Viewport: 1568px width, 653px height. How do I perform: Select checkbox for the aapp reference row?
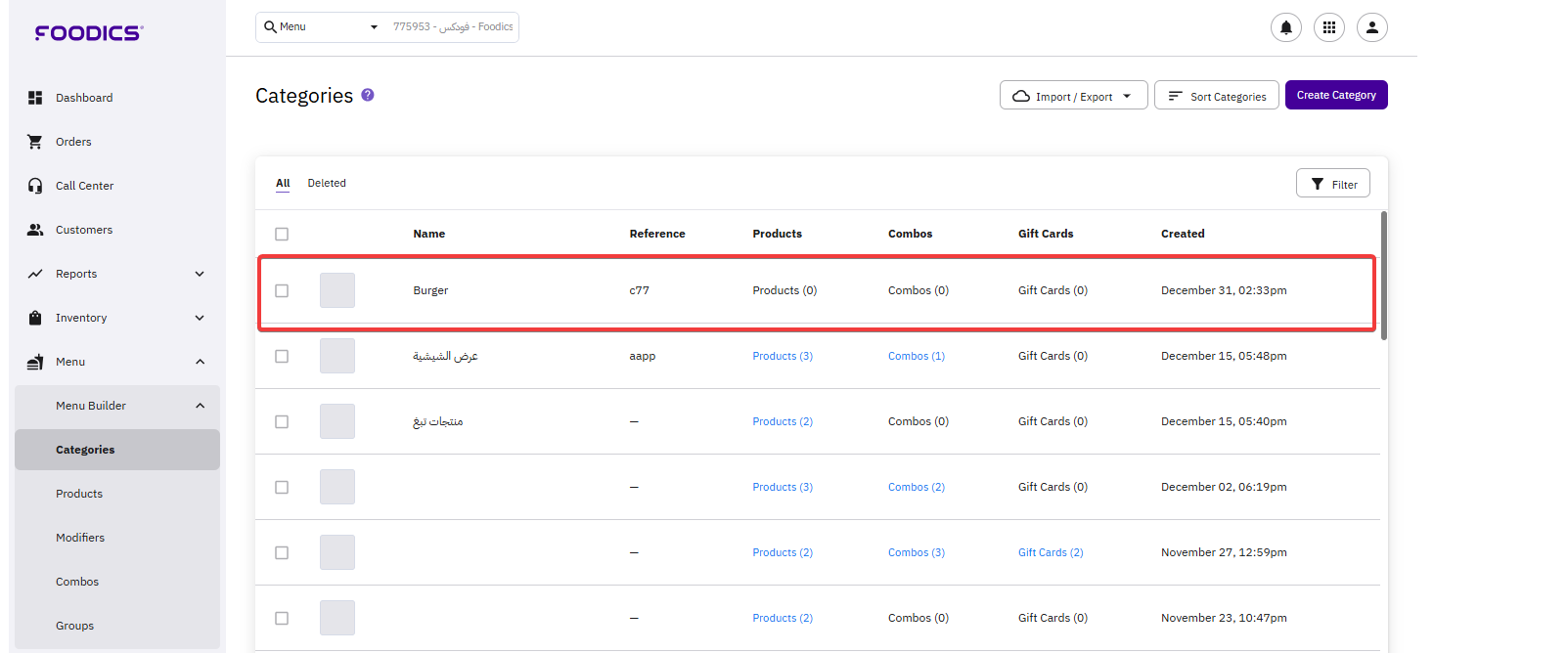282,356
